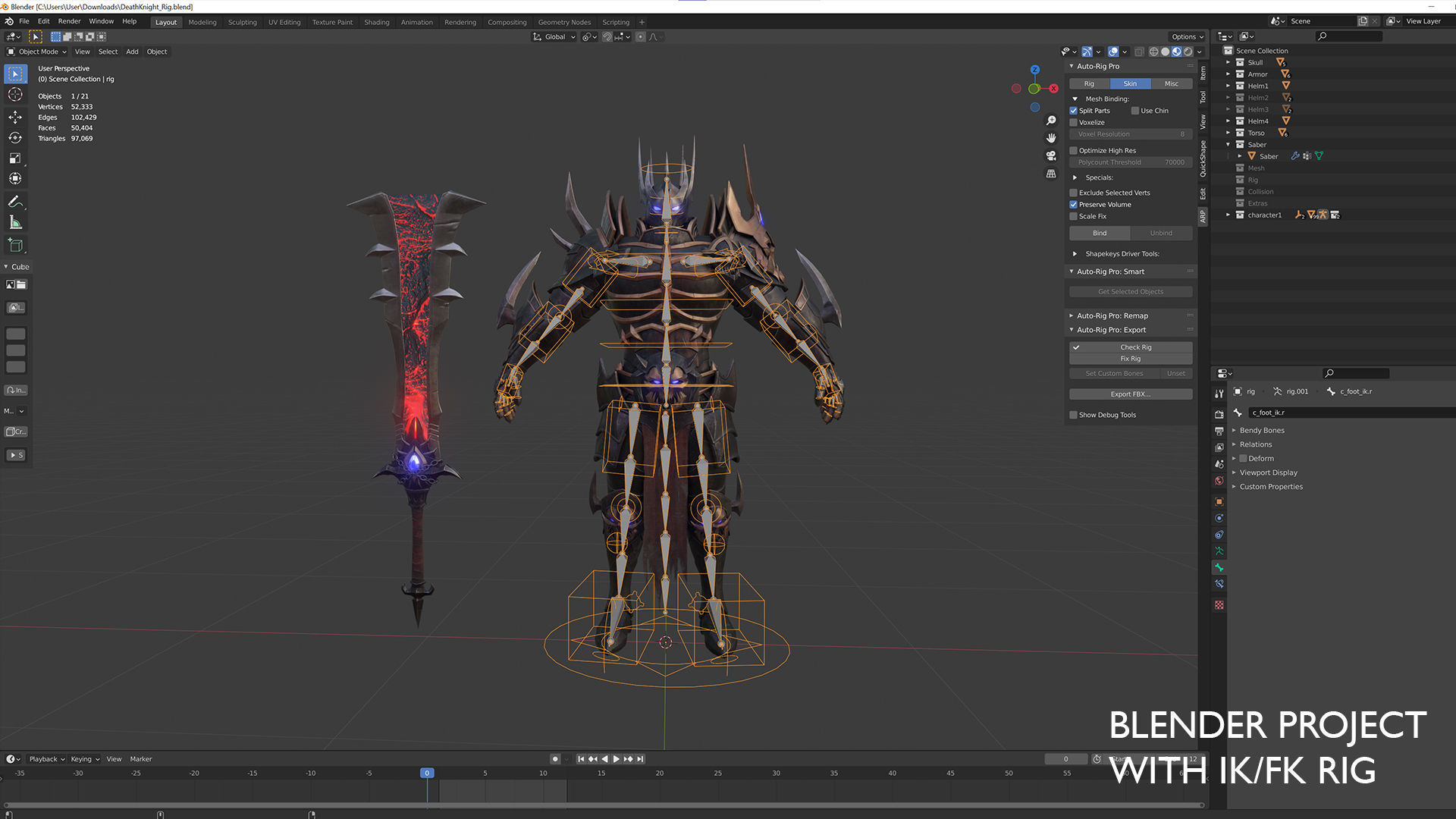Toggle the Use Chin checkbox
The width and height of the screenshot is (1456, 819).
pos(1135,111)
